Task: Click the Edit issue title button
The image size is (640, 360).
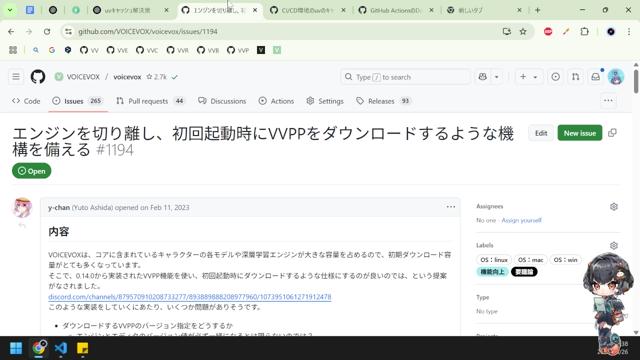Action: [541, 133]
